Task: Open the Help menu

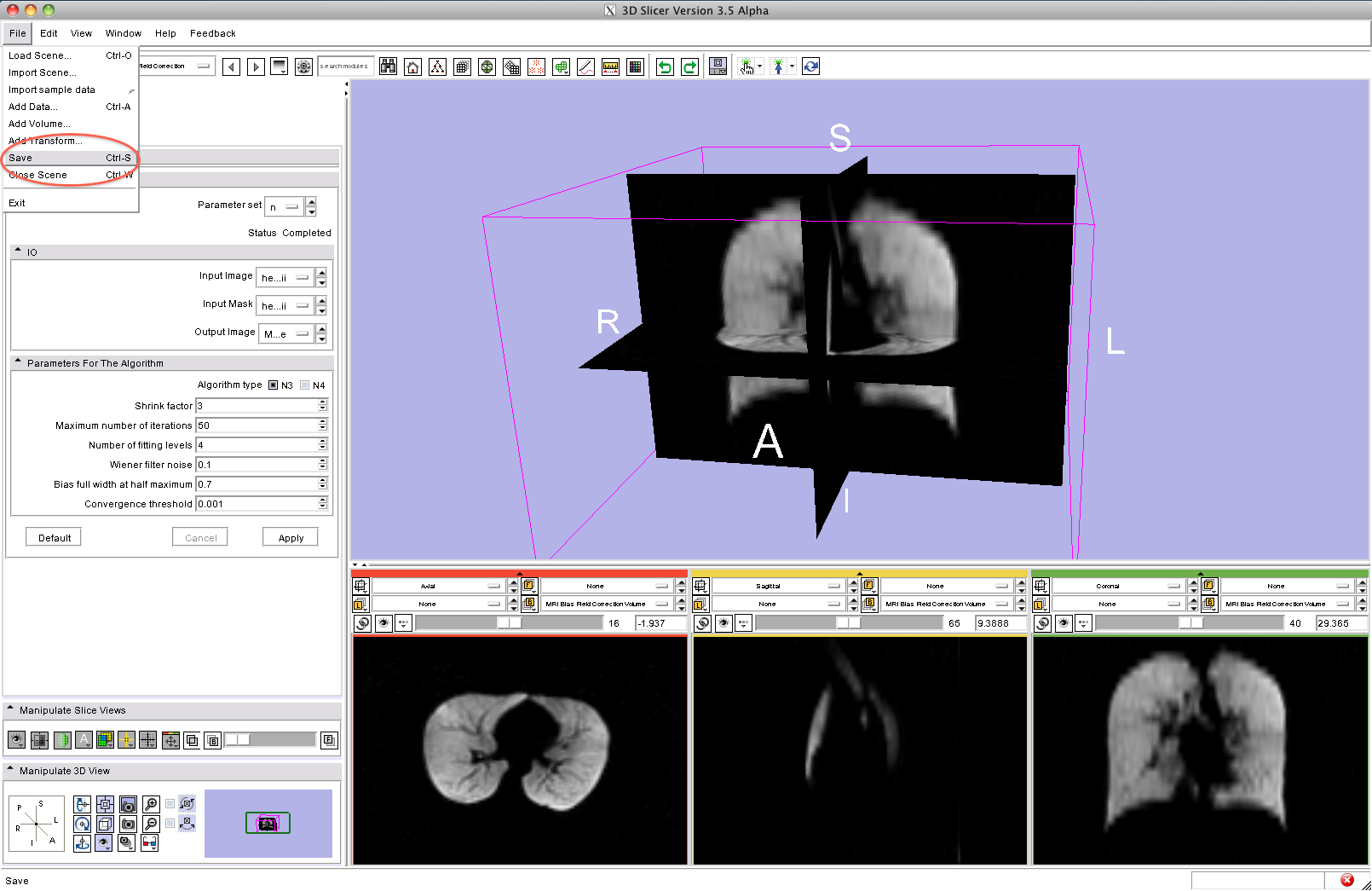Action: coord(165,33)
